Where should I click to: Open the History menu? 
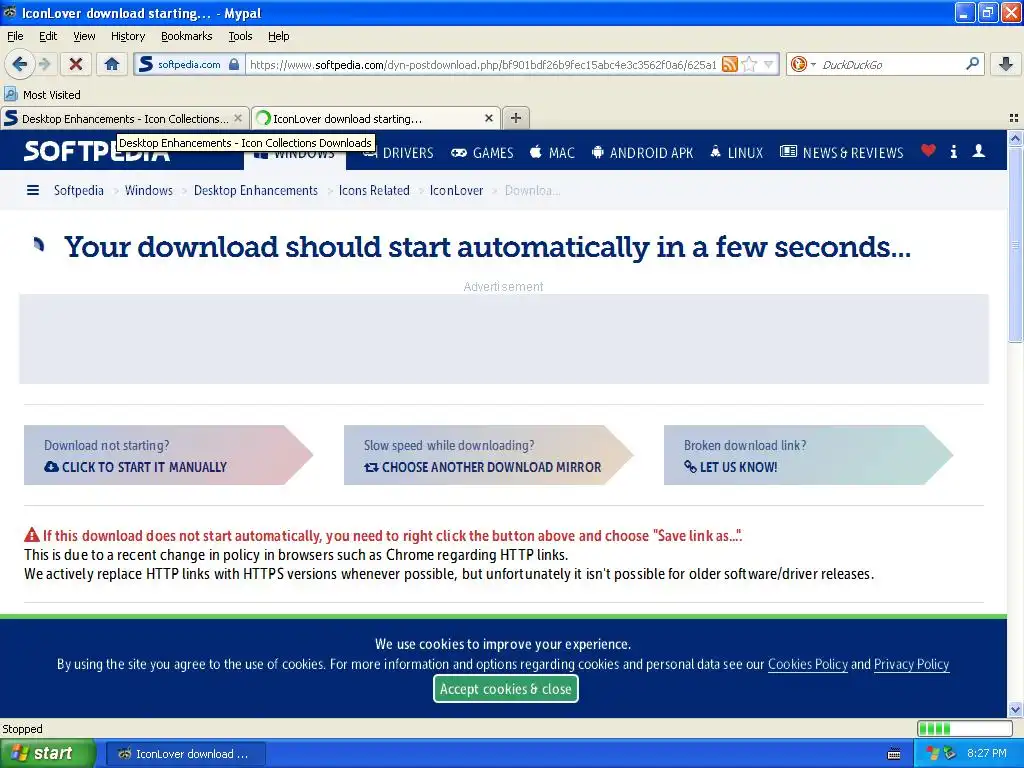tap(127, 36)
